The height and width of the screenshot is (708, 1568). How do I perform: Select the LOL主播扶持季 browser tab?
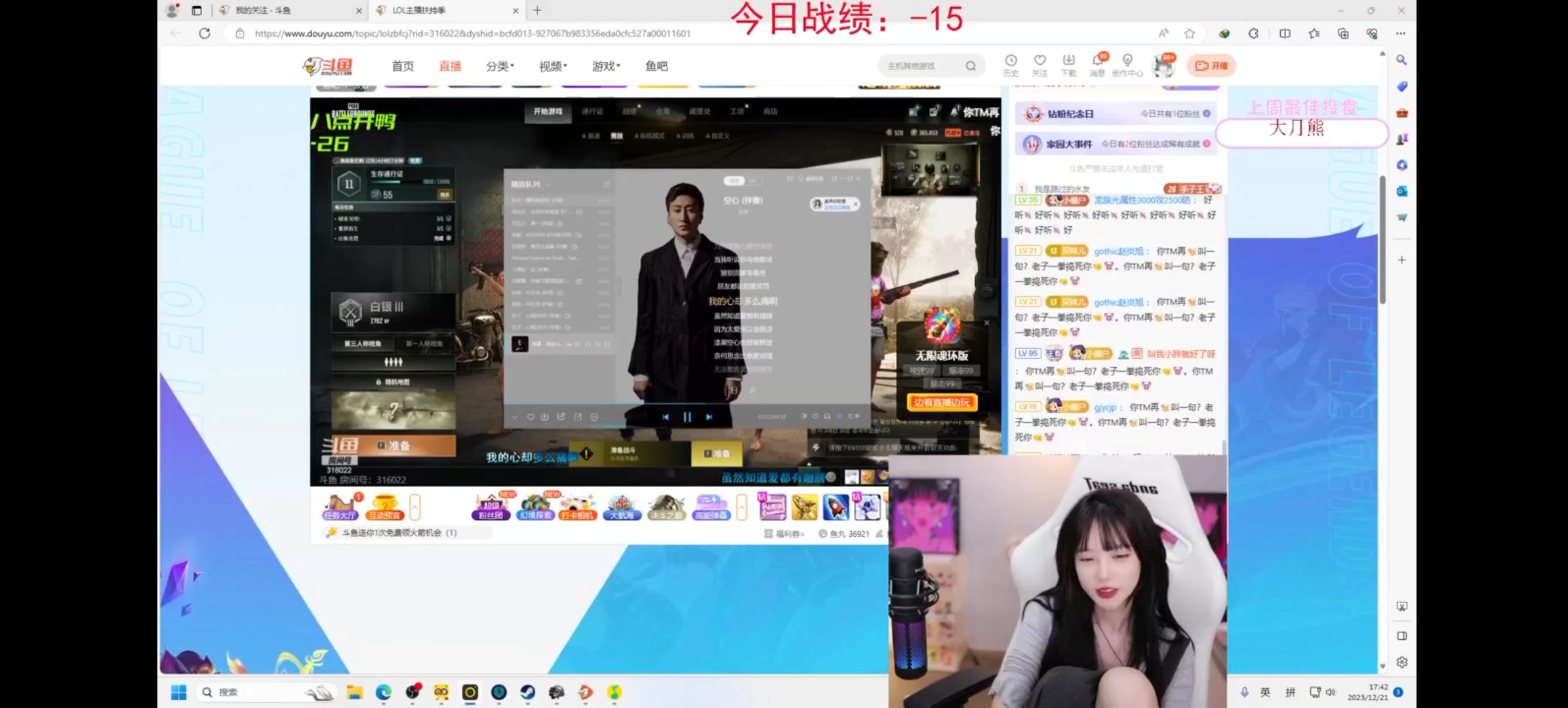[x=446, y=10]
